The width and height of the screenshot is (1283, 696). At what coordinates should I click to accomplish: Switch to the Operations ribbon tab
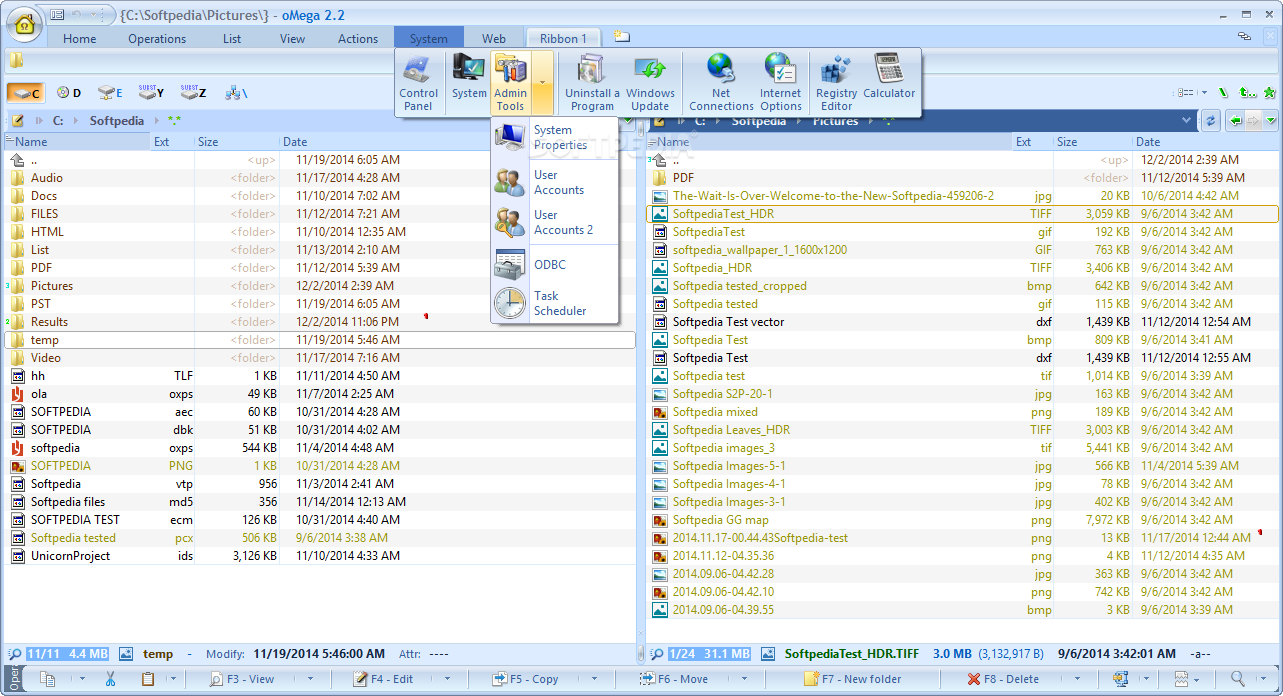[157, 39]
